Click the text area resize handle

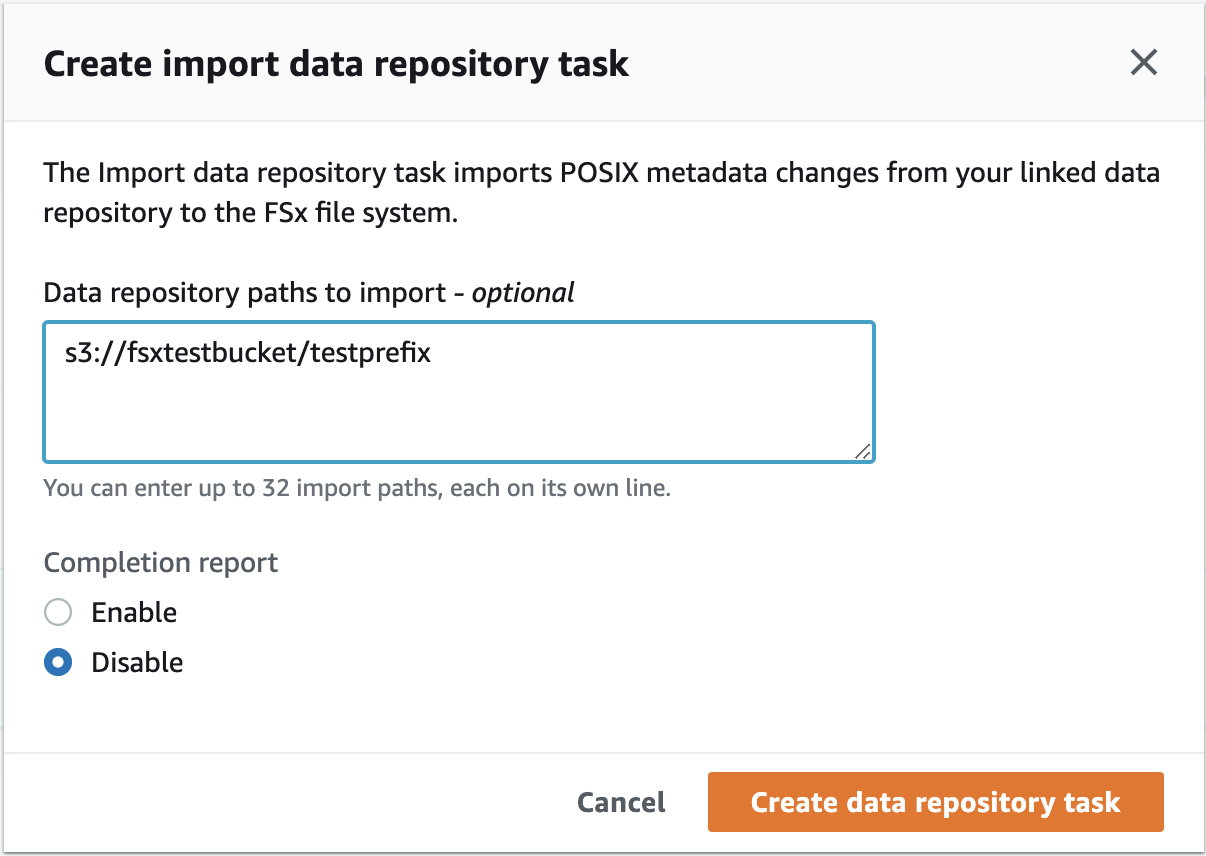tap(864, 452)
